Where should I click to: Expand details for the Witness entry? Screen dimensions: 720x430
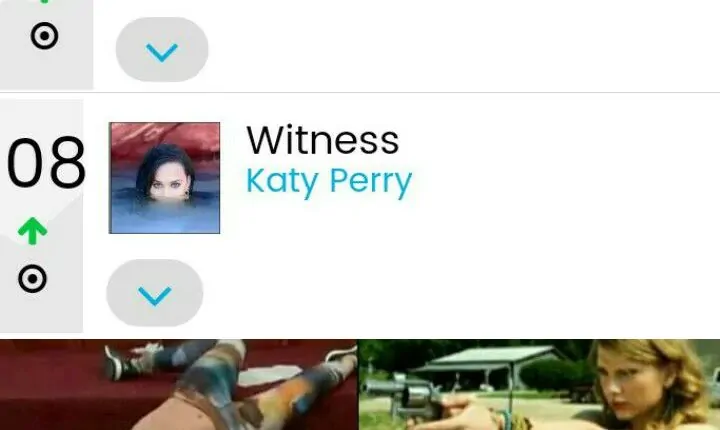(x=155, y=293)
